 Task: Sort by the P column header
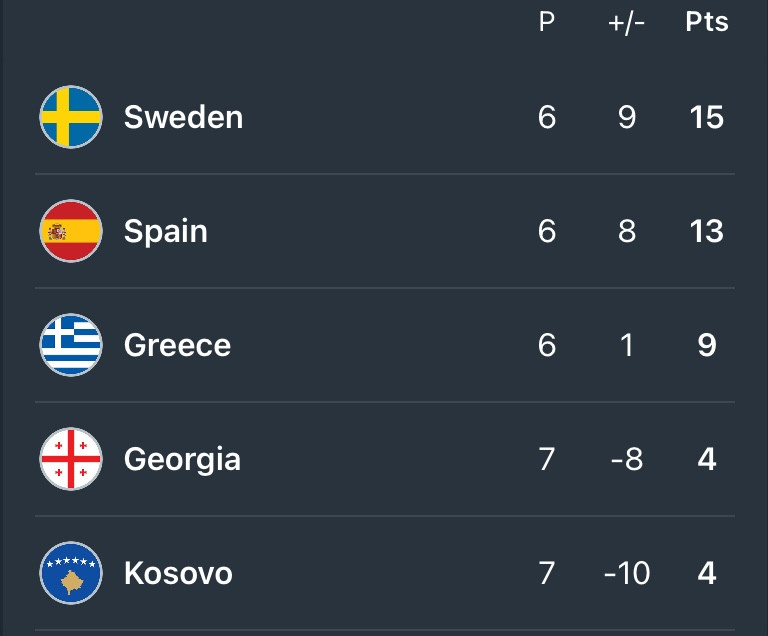point(547,22)
